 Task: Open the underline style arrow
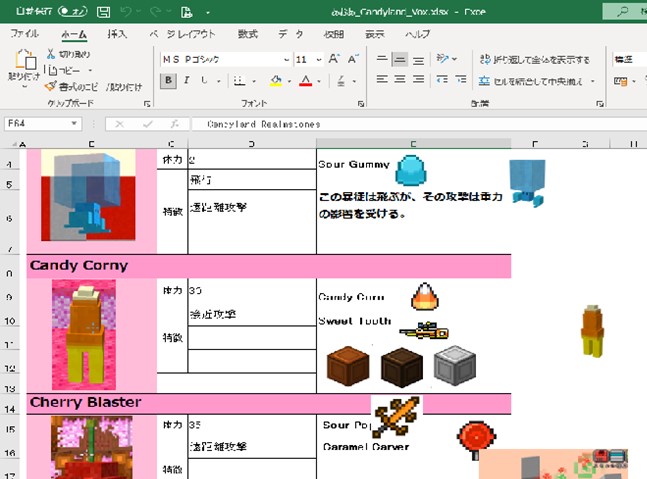coord(219,81)
